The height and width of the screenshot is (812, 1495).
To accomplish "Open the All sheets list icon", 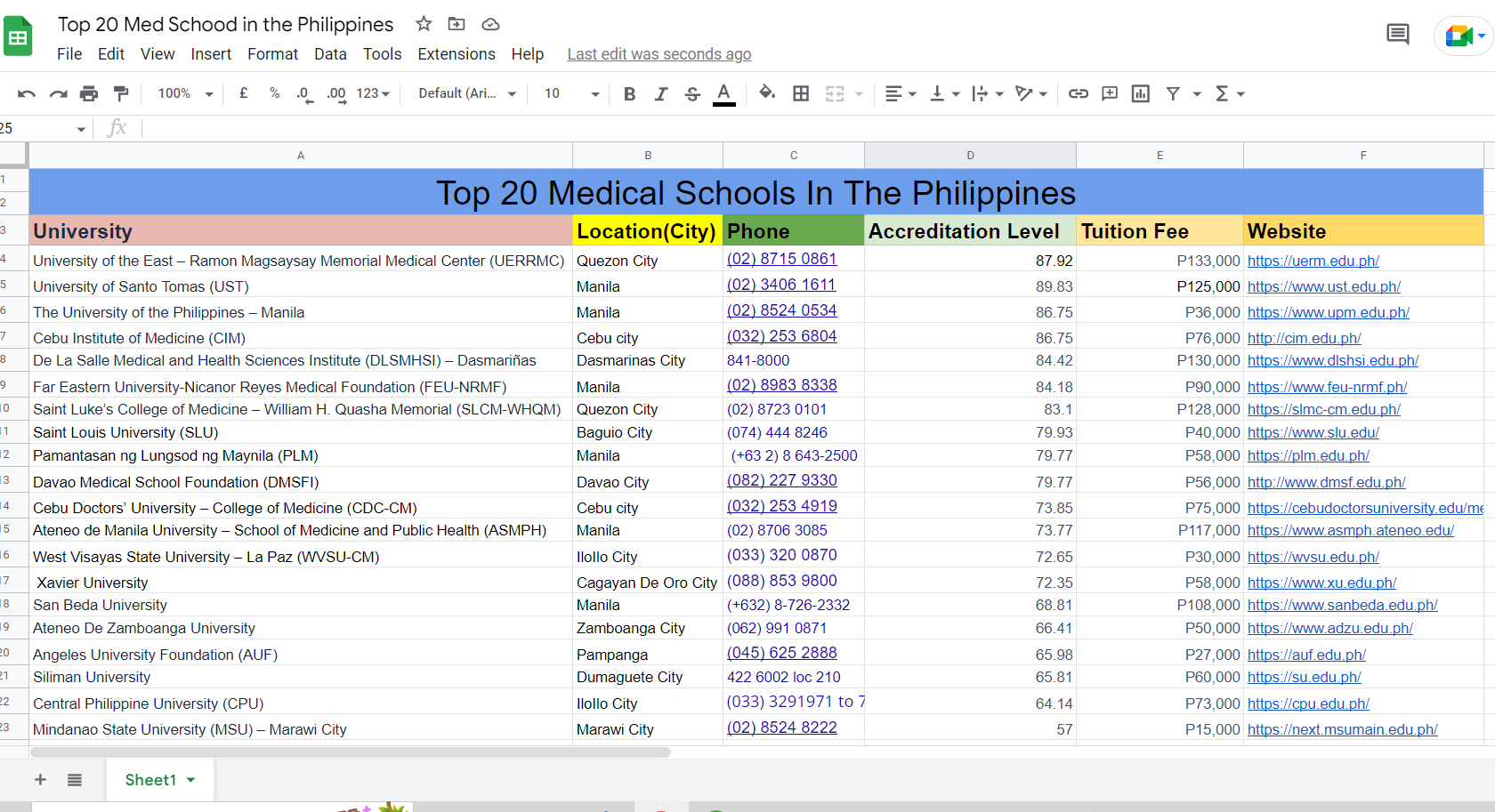I will [75, 780].
